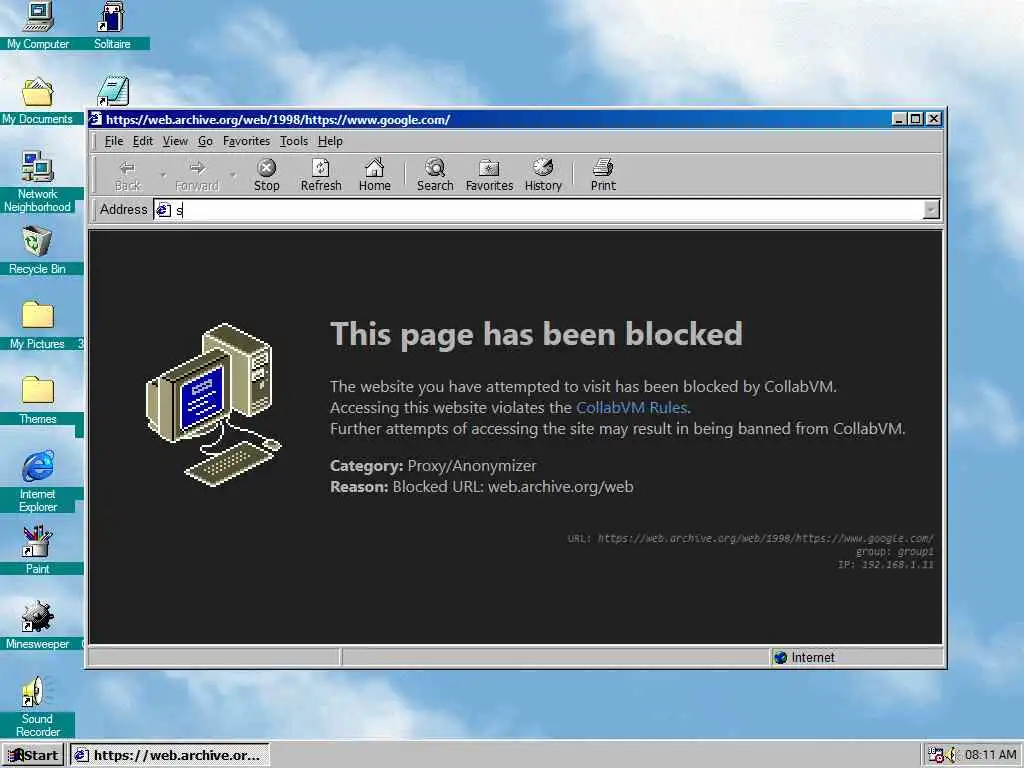Screen dimensions: 1024x768
Task: Open the File menu
Action: [114, 141]
